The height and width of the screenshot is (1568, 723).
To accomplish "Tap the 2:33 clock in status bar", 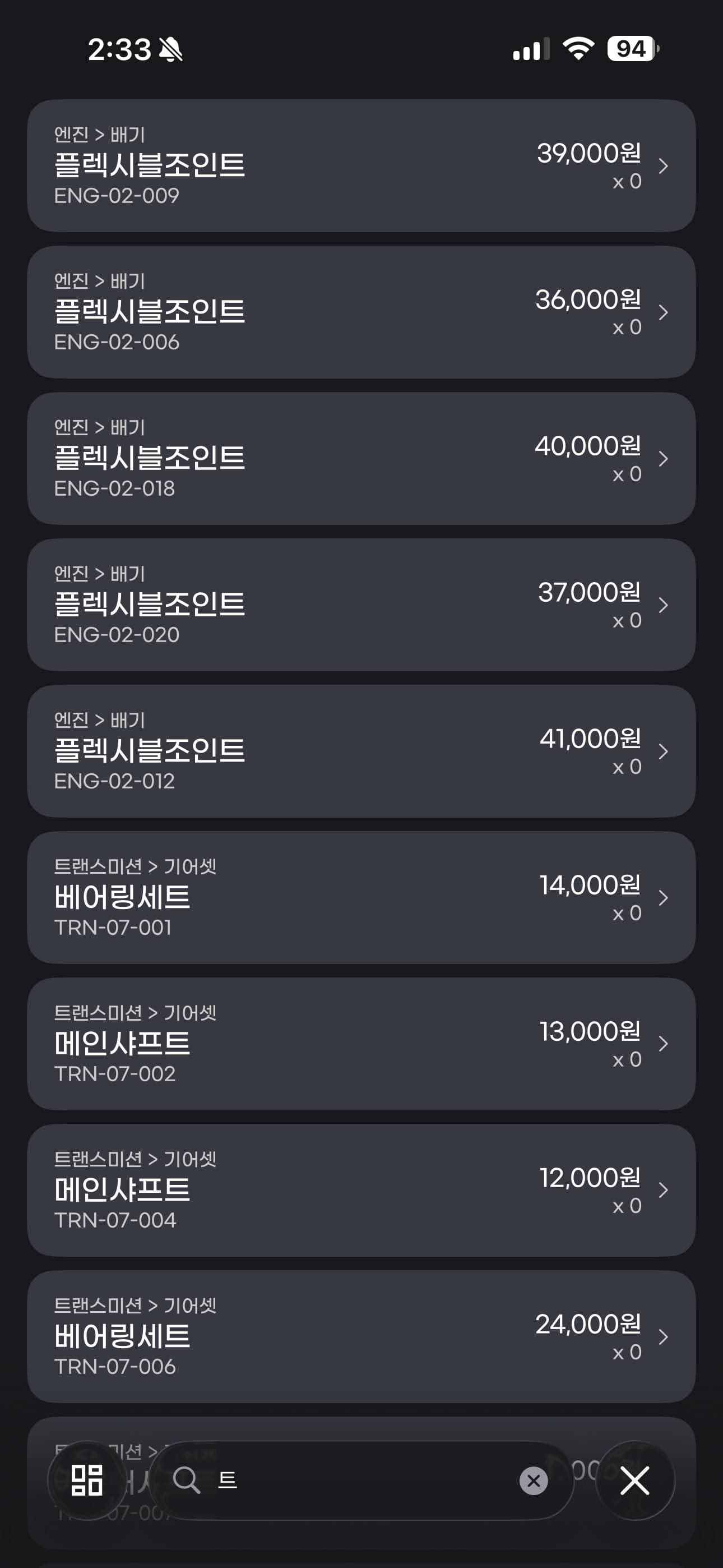I will [119, 49].
